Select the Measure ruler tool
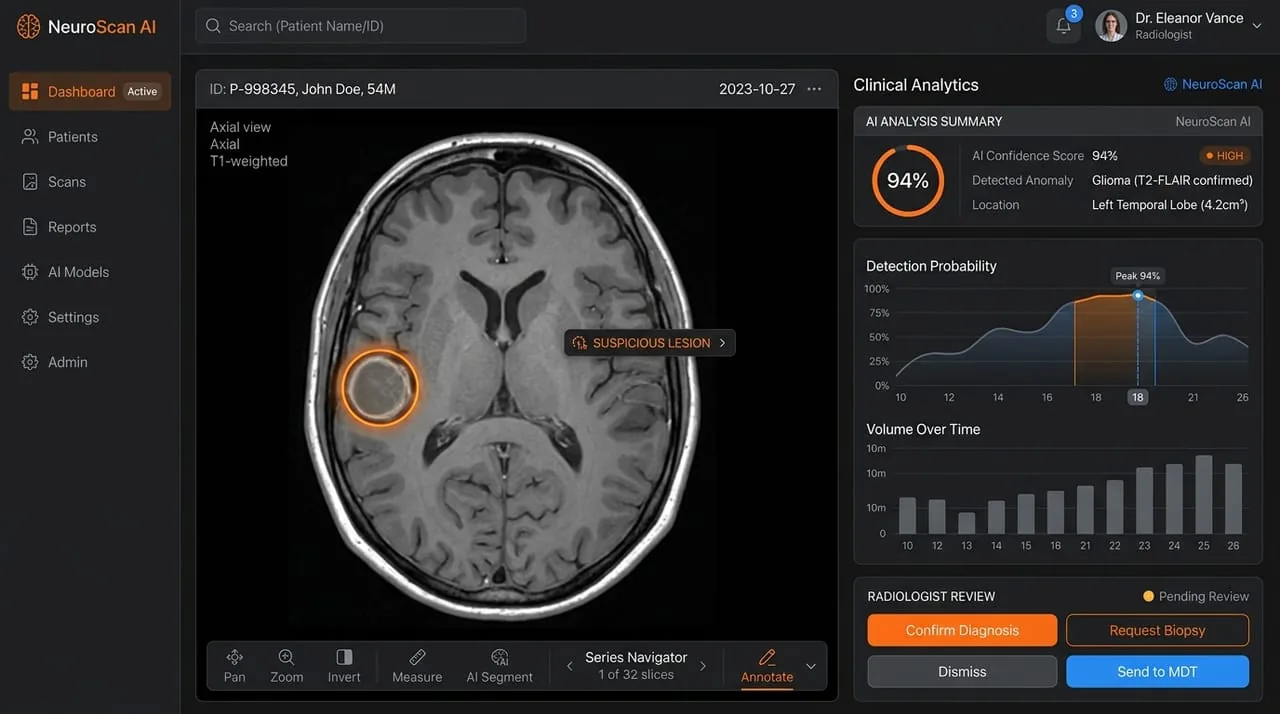The height and width of the screenshot is (714, 1280). 417,666
